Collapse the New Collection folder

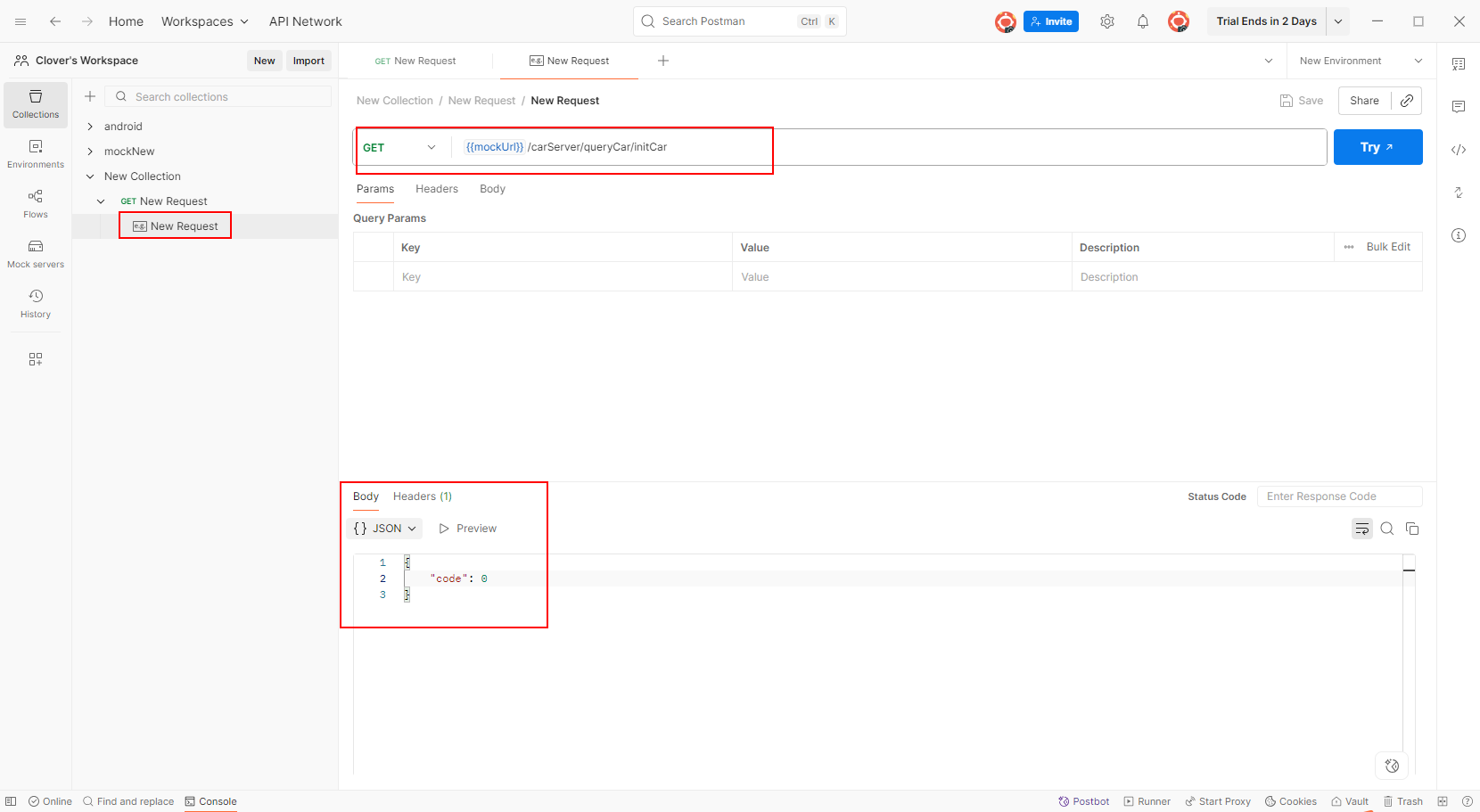(x=90, y=176)
